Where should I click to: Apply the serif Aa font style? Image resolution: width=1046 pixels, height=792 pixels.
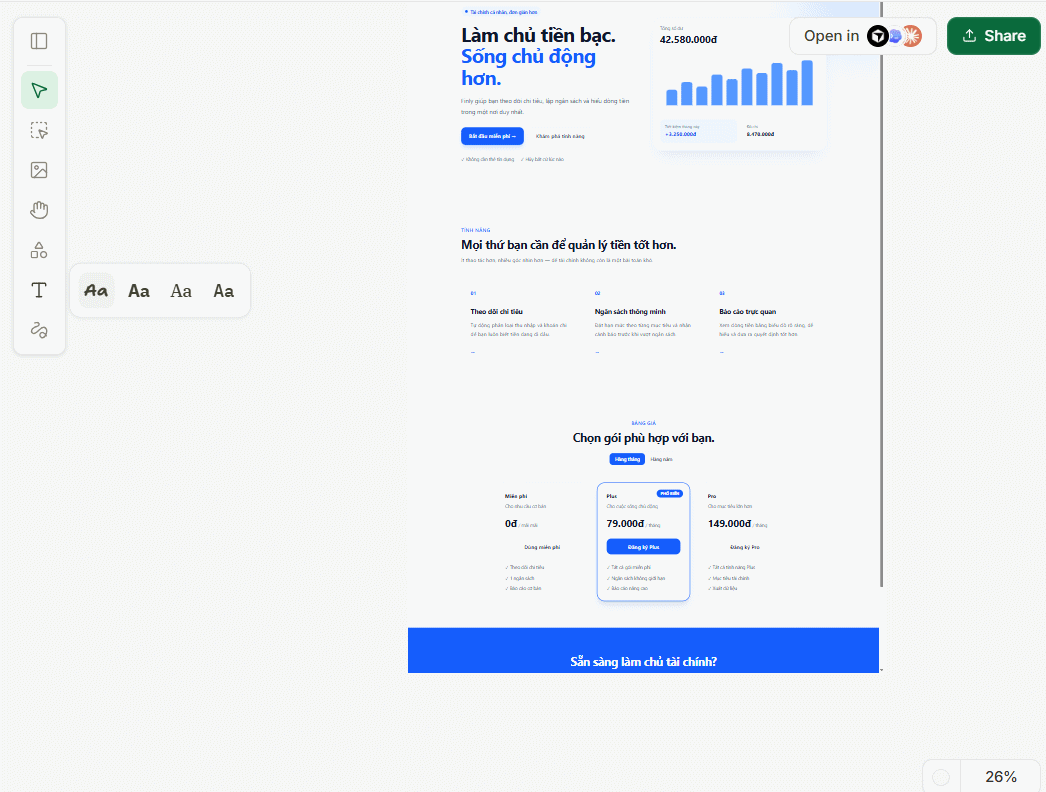pos(181,291)
